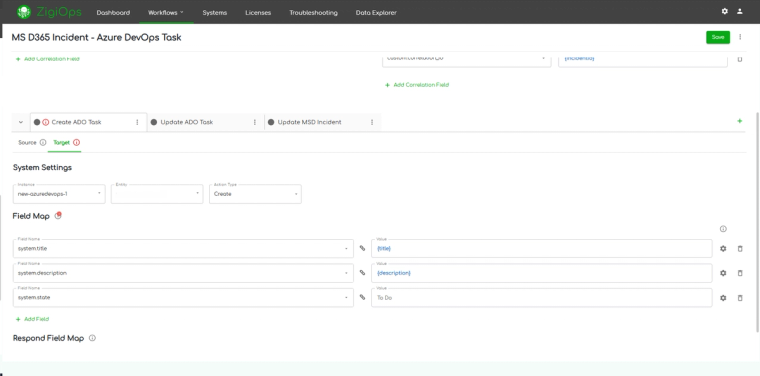Screen dimensions: 760x376
Task: Add a new action with the plus icon
Action: [x=740, y=121]
